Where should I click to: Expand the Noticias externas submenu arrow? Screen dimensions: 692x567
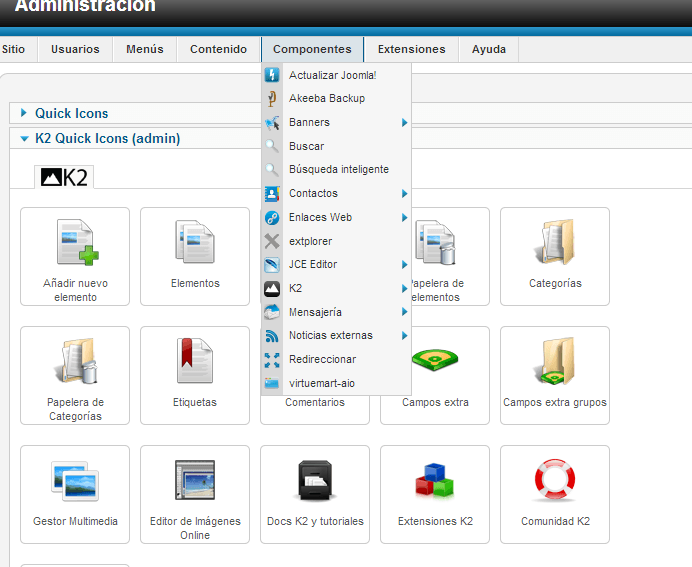[x=404, y=336]
